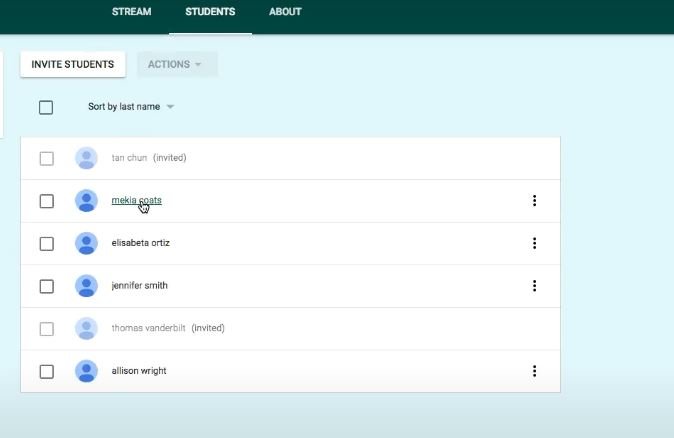Open the STREAM tab
674x438 pixels.
tap(131, 12)
